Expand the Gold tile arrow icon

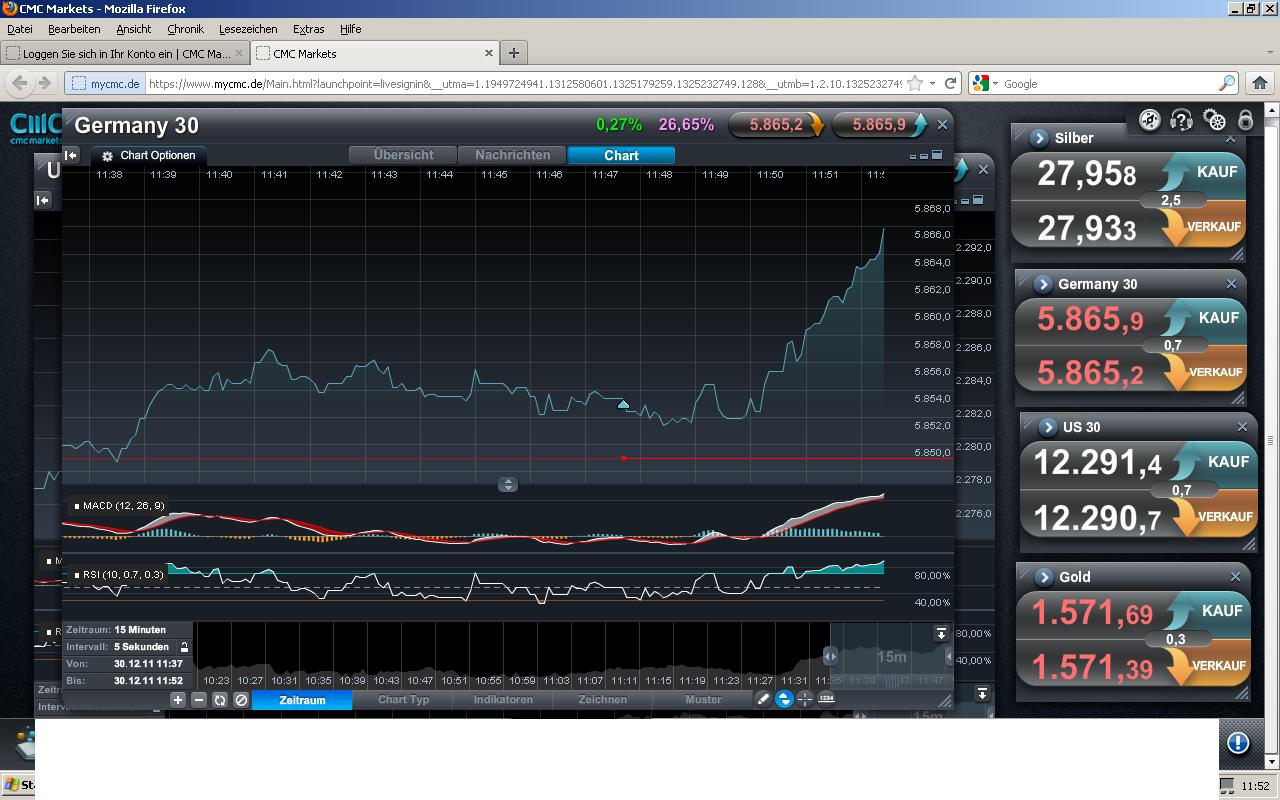point(1044,577)
